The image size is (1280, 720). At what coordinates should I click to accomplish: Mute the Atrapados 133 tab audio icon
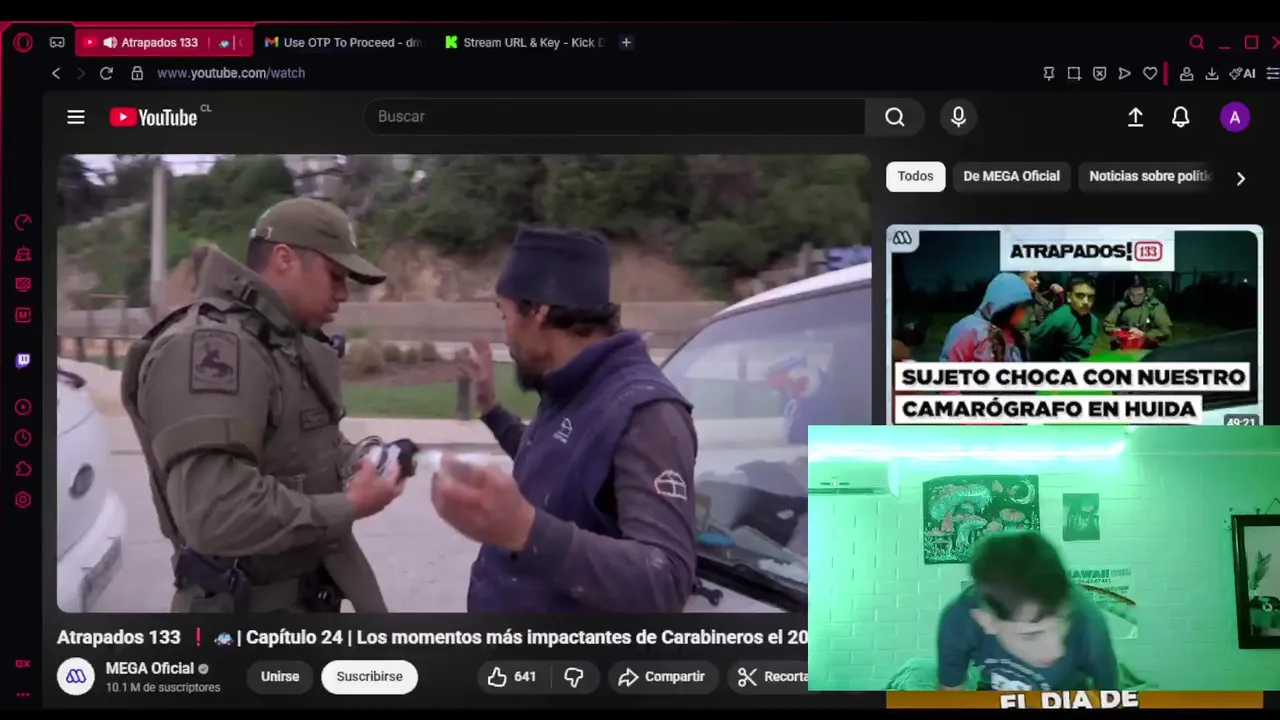[109, 42]
